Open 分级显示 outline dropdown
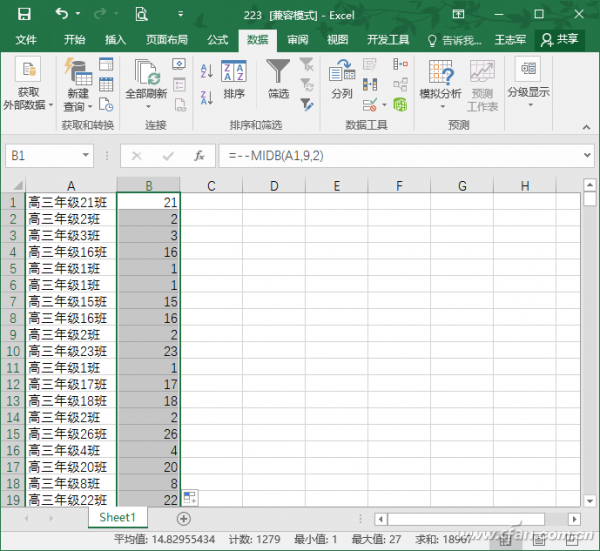 tap(528, 82)
